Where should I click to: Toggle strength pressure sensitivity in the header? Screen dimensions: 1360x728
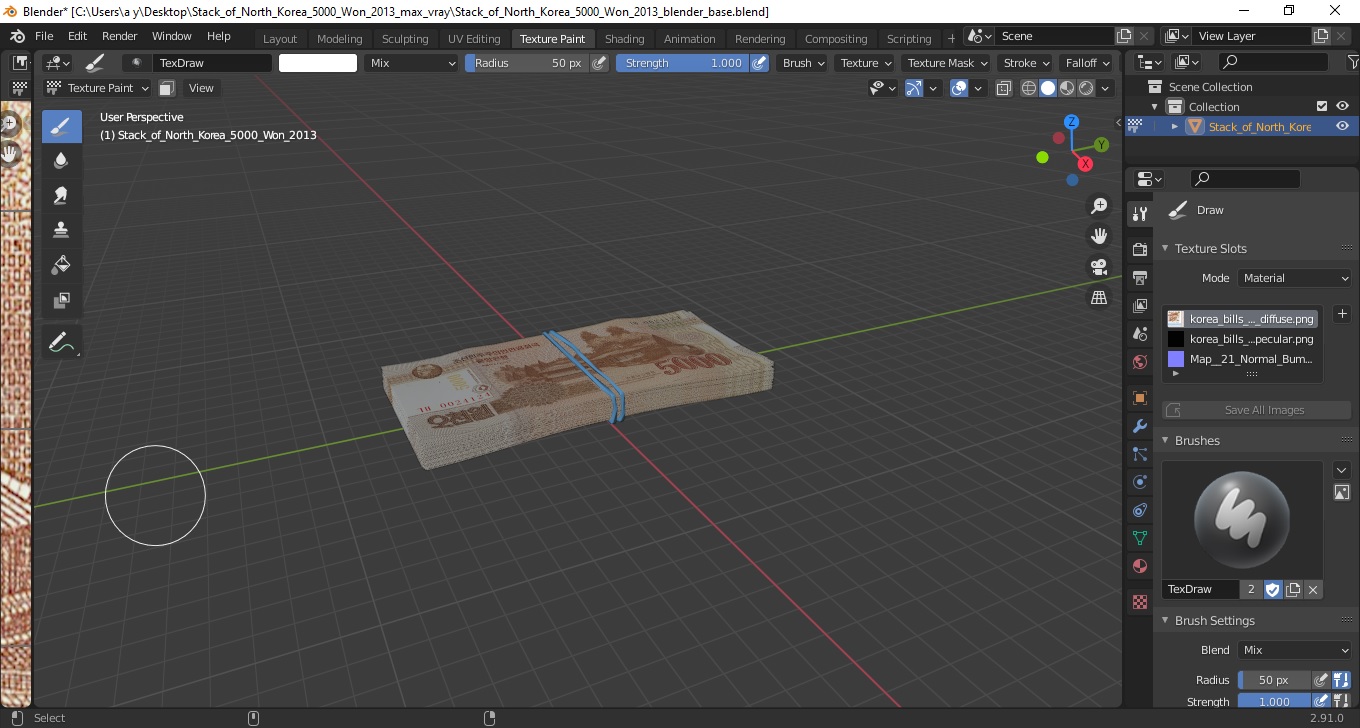tap(759, 63)
